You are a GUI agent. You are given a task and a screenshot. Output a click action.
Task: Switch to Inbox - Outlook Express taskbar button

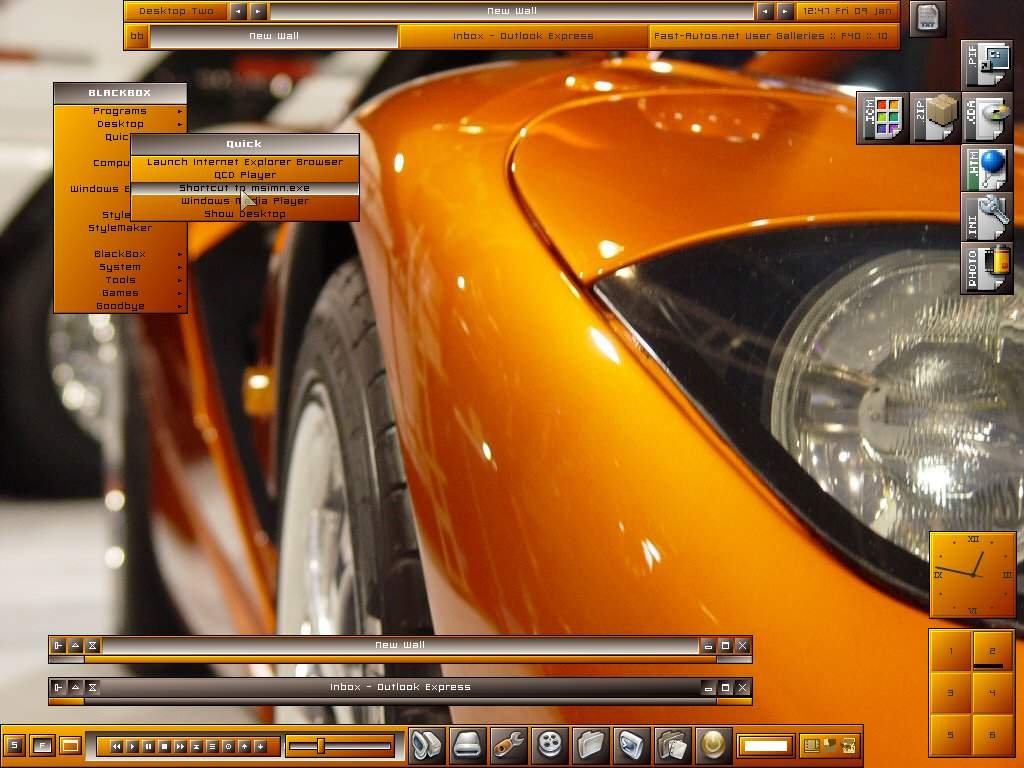click(x=523, y=36)
